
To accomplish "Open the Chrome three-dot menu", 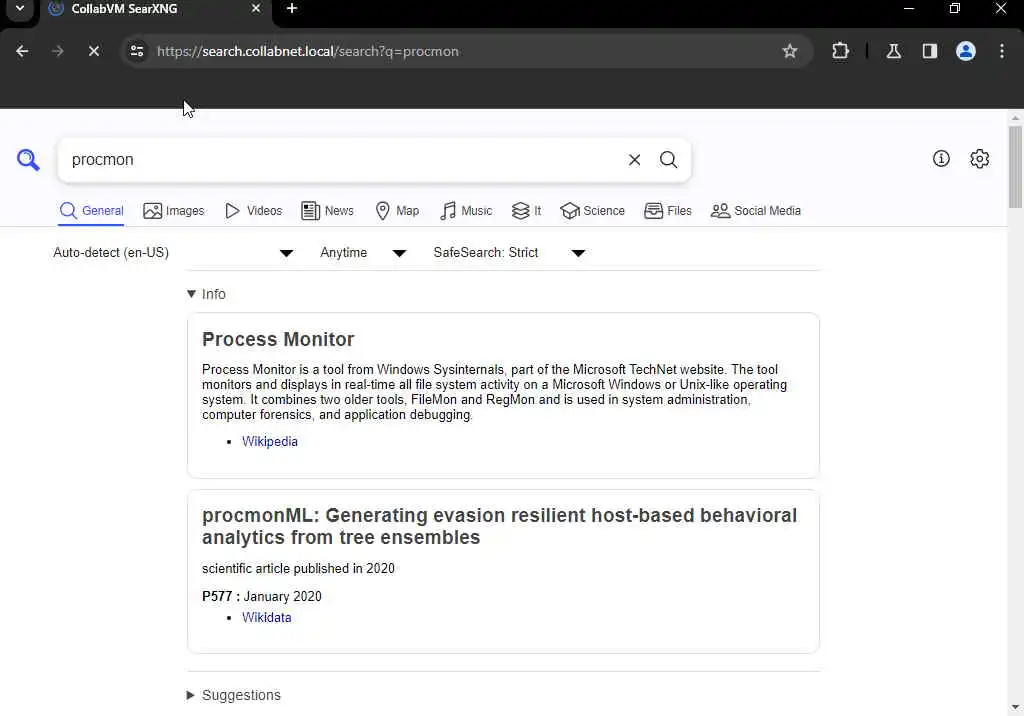I will 1002,51.
